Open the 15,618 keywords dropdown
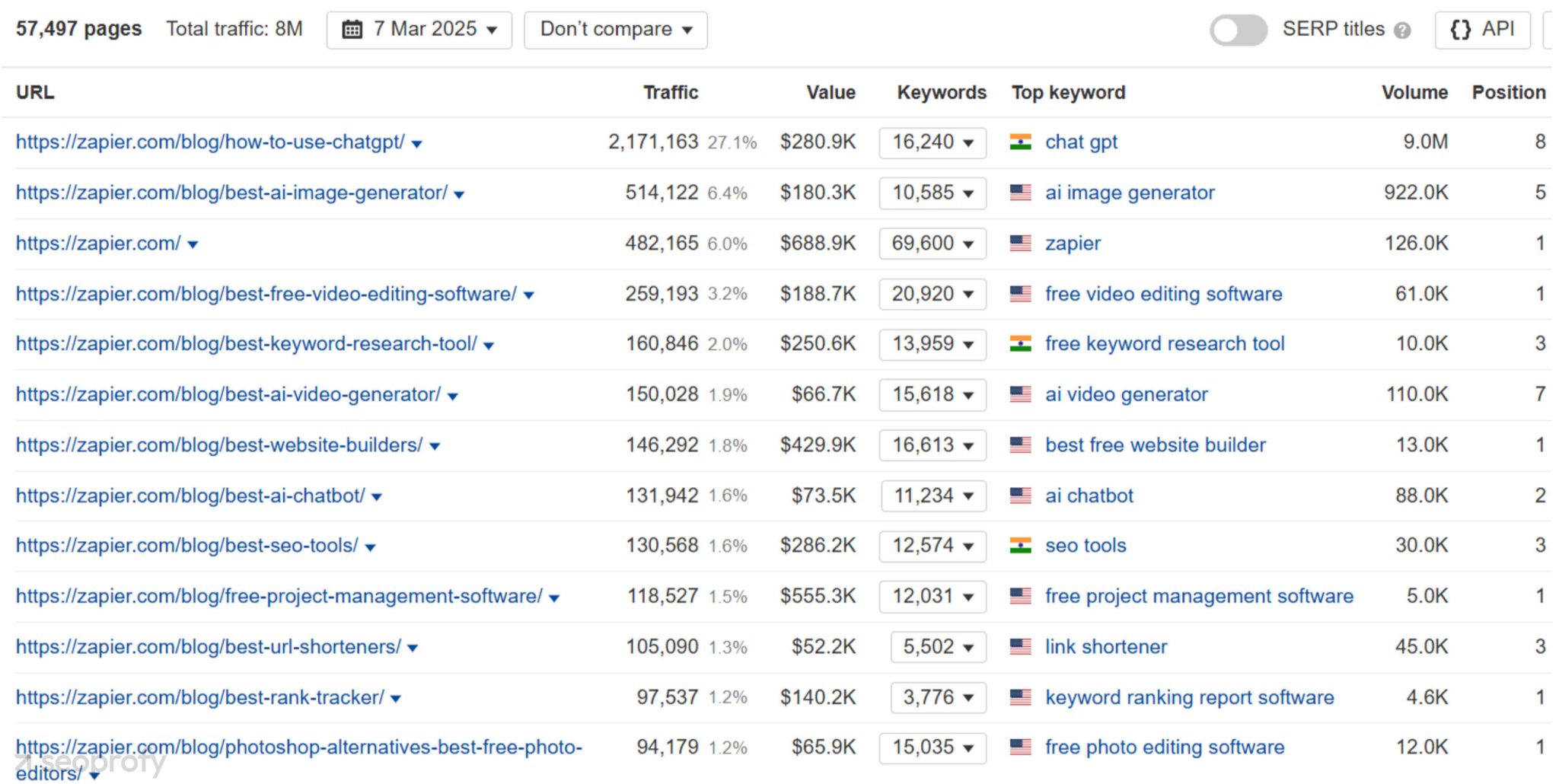Image resolution: width=1559 pixels, height=784 pixels. click(x=933, y=394)
